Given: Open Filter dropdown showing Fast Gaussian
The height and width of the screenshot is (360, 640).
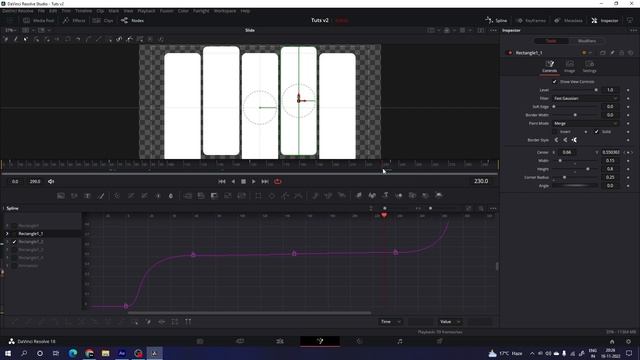Looking at the screenshot, I should pos(585,98).
